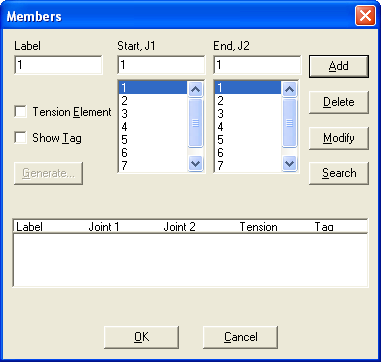This screenshot has width=381, height=362.
Task: Click the Start J1 list scrollbar thumb
Action: 196,123
